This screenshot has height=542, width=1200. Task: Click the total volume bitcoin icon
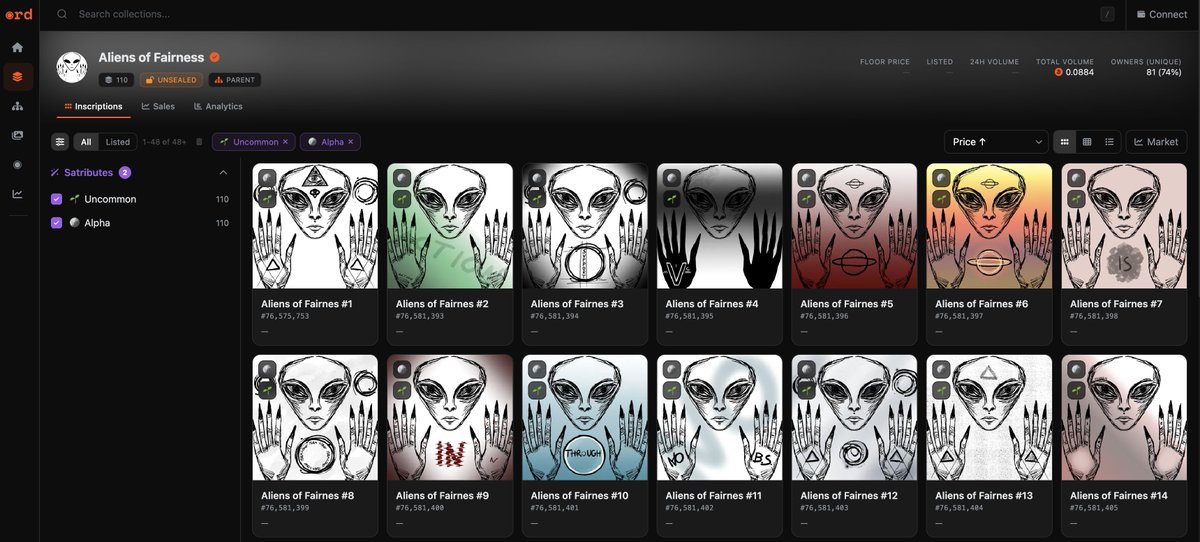point(1058,72)
